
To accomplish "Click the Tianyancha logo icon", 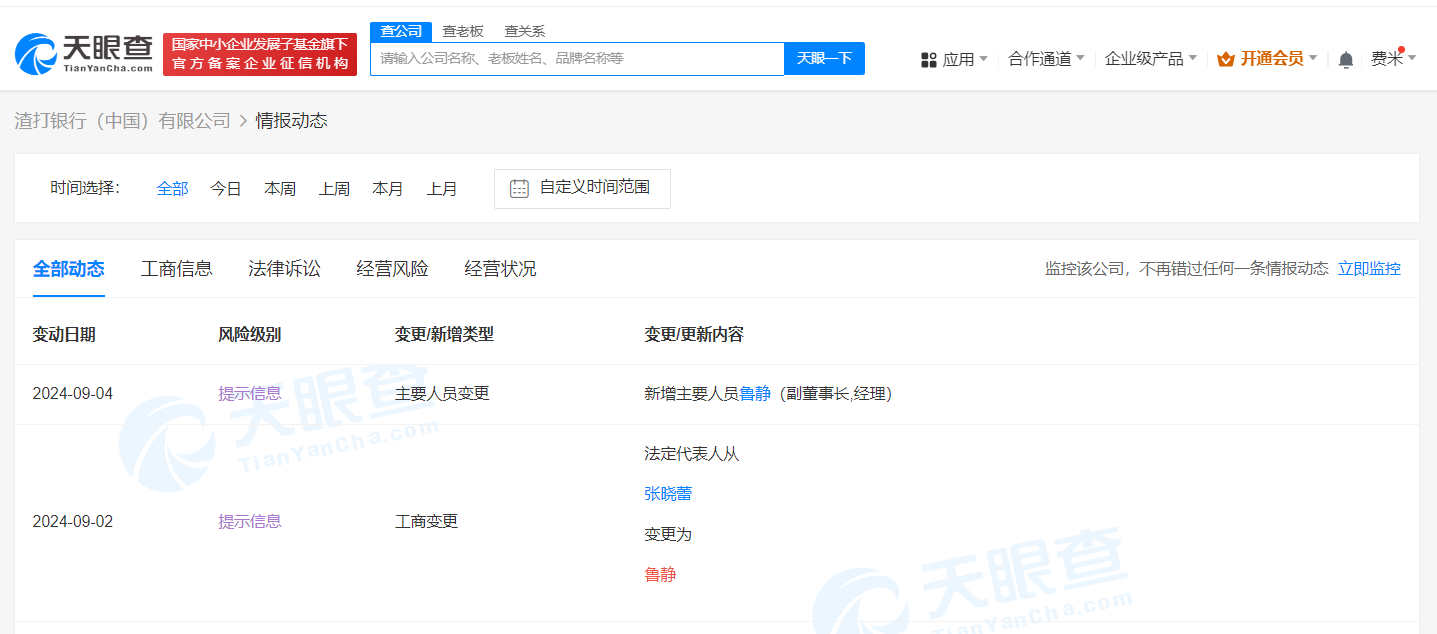I will click(x=35, y=54).
